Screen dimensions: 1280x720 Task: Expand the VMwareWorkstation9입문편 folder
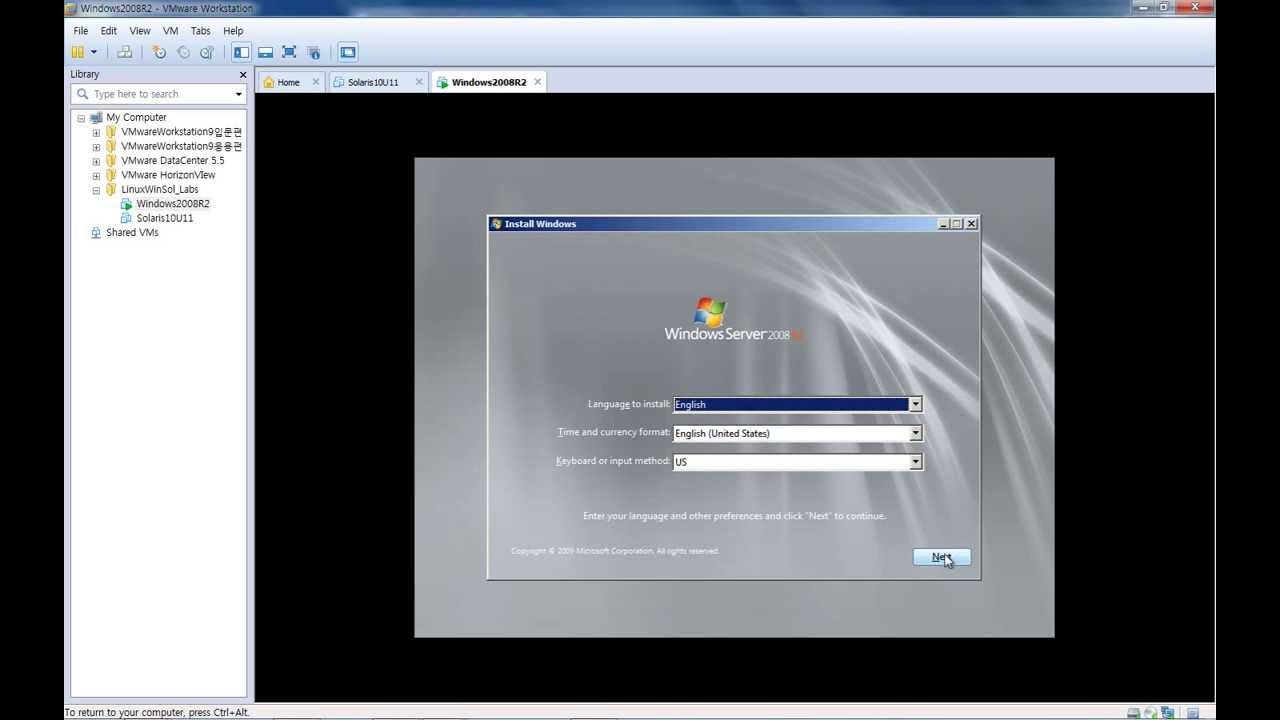(x=96, y=133)
